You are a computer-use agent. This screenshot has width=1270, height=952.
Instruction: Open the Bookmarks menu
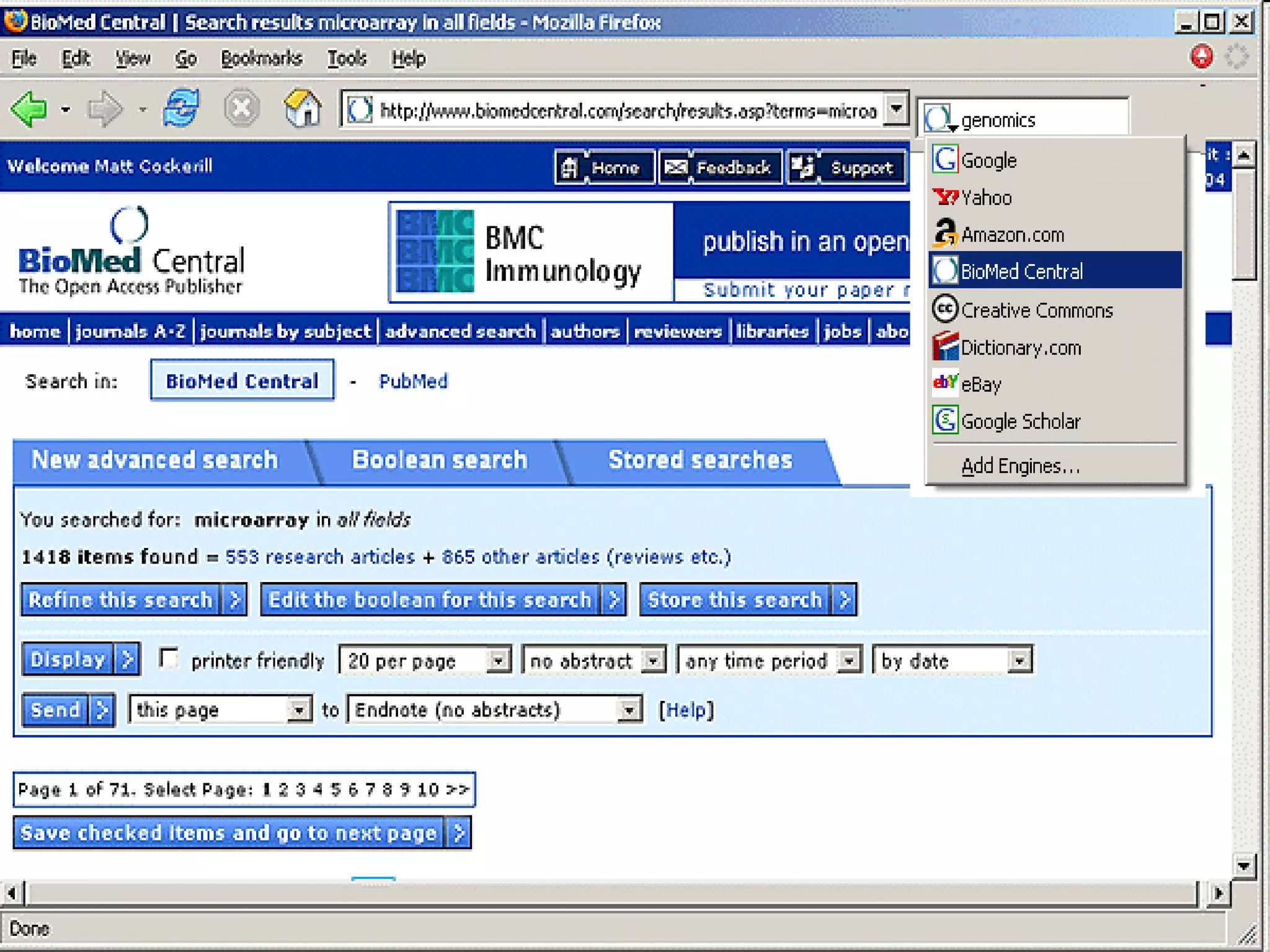(x=261, y=58)
